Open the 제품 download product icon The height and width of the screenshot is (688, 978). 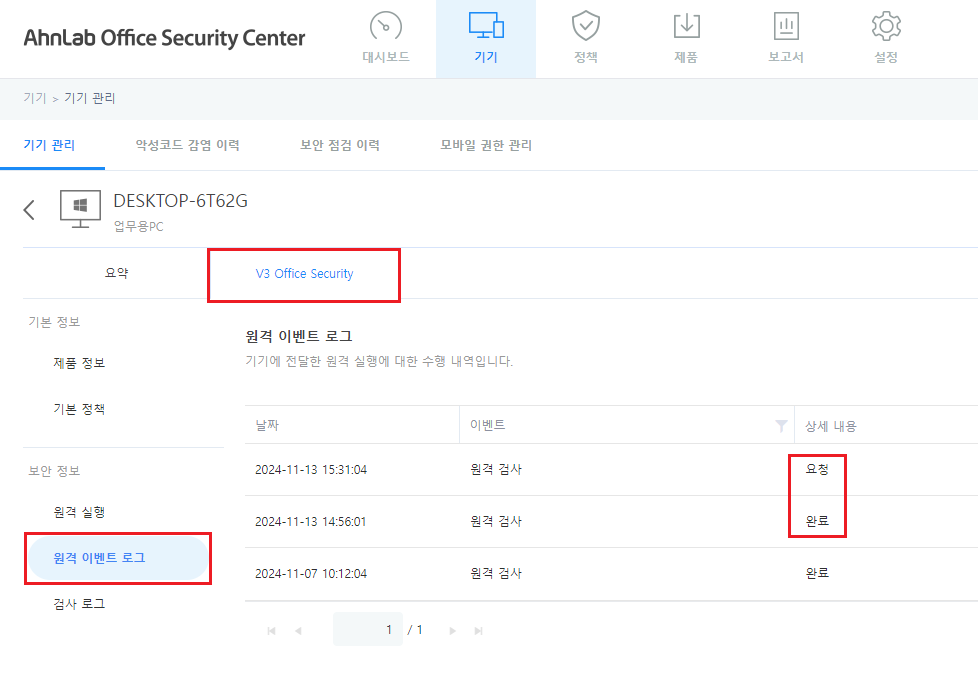pyautogui.click(x=686, y=27)
